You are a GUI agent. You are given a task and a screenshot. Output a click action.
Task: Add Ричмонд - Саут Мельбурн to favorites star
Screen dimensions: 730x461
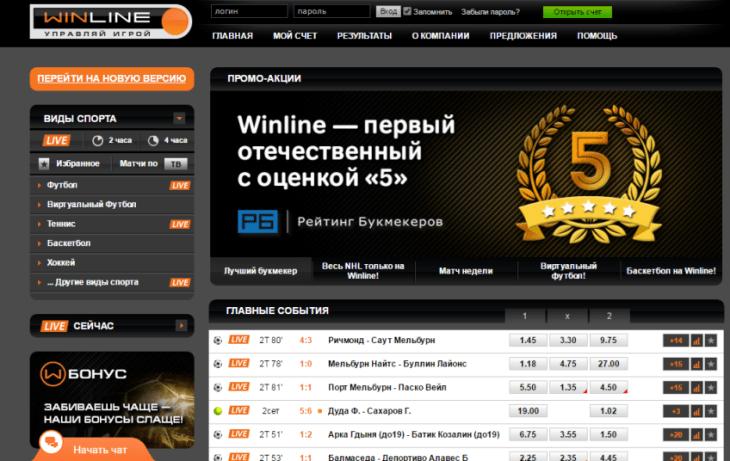(x=711, y=341)
